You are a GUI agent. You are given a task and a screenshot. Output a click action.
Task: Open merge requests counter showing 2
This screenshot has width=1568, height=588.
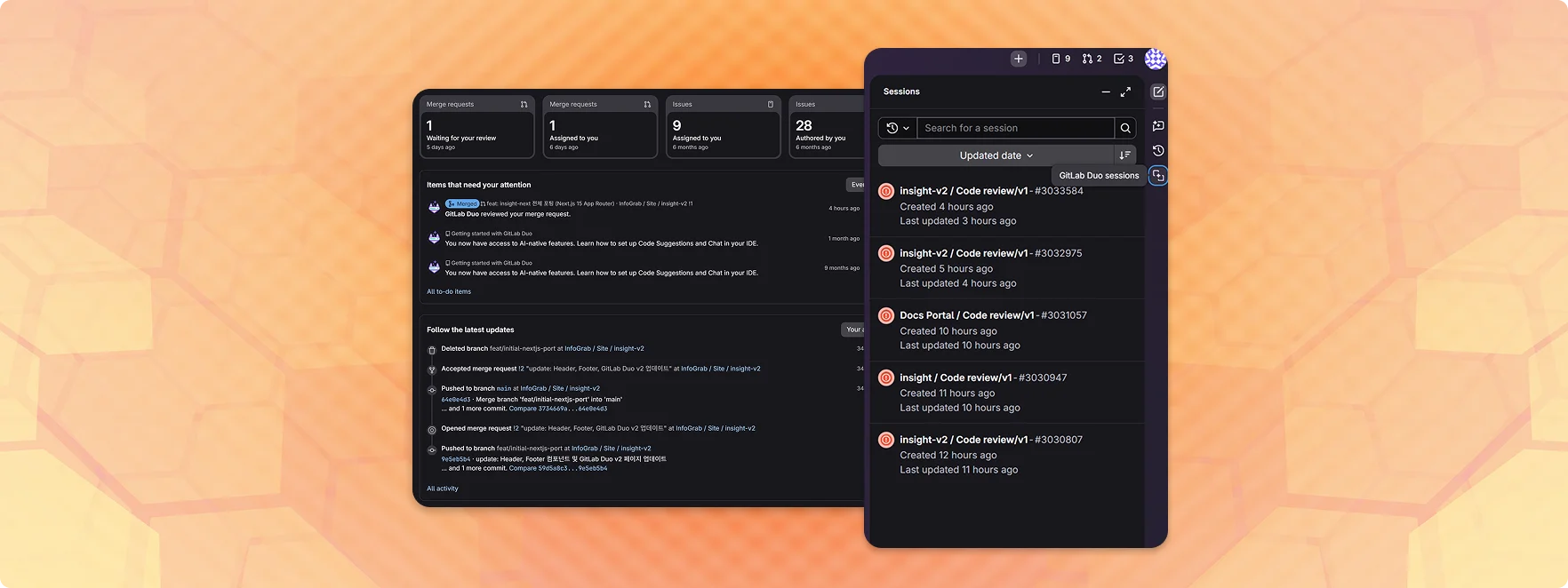1092,59
